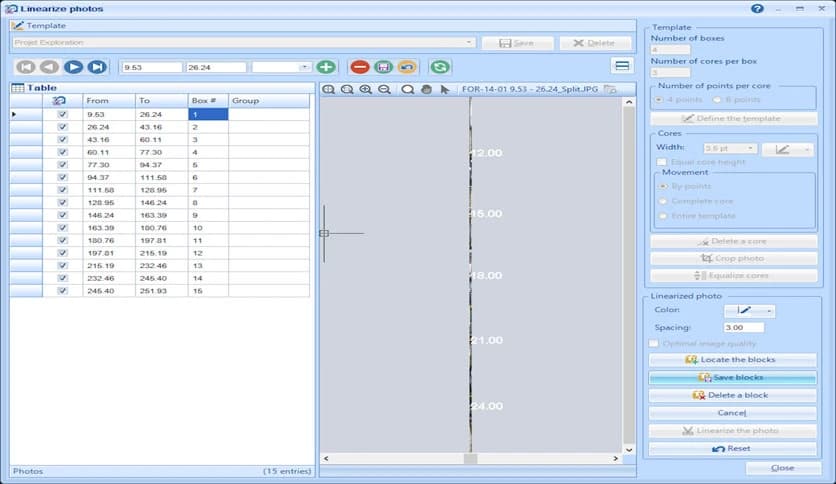
Task: Toggle the Optimal image quality checkbox
Action: coord(654,343)
